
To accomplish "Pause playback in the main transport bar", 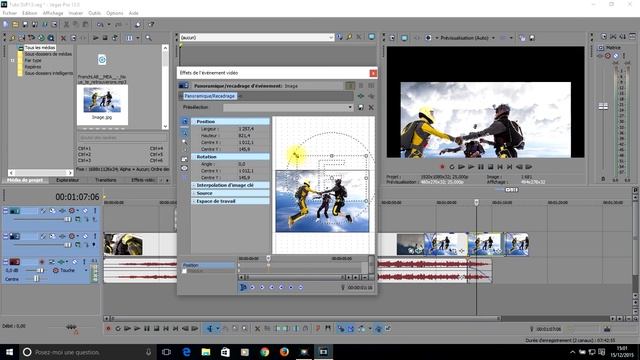I will coord(147,329).
